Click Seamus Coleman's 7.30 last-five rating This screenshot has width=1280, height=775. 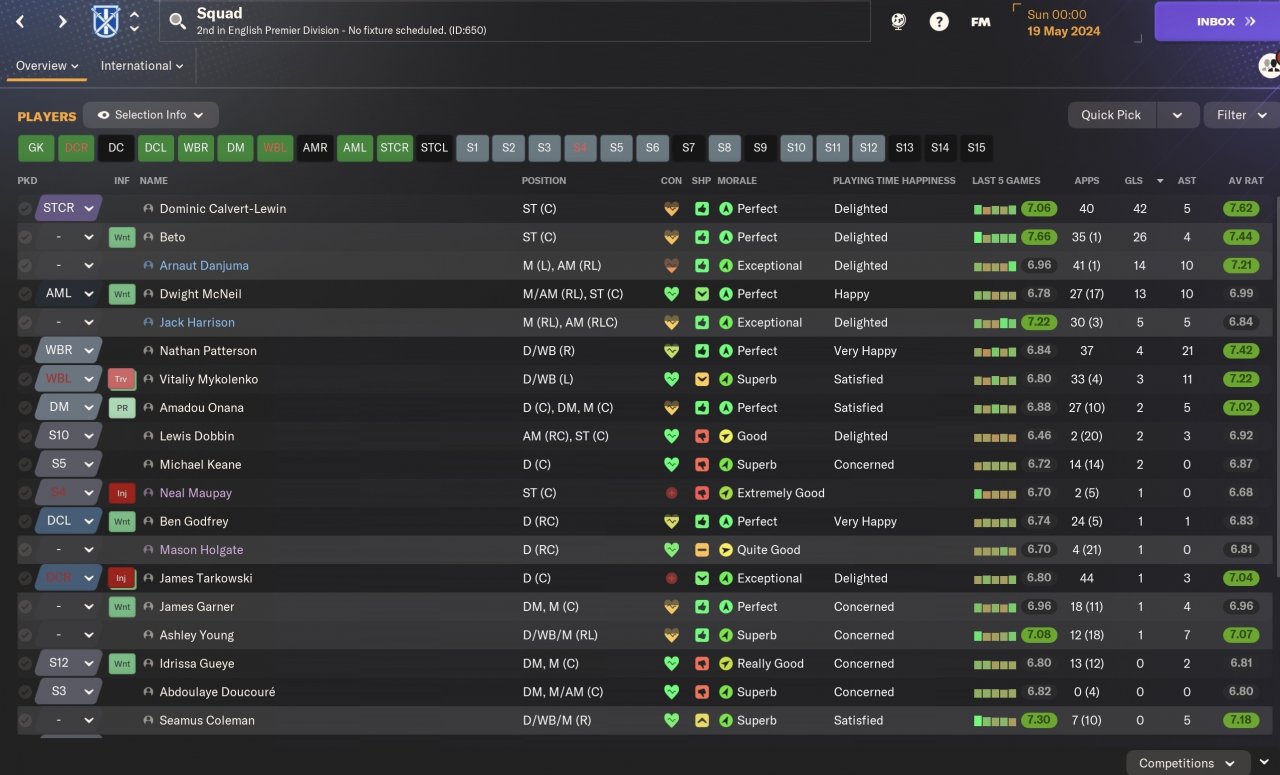pos(1038,720)
